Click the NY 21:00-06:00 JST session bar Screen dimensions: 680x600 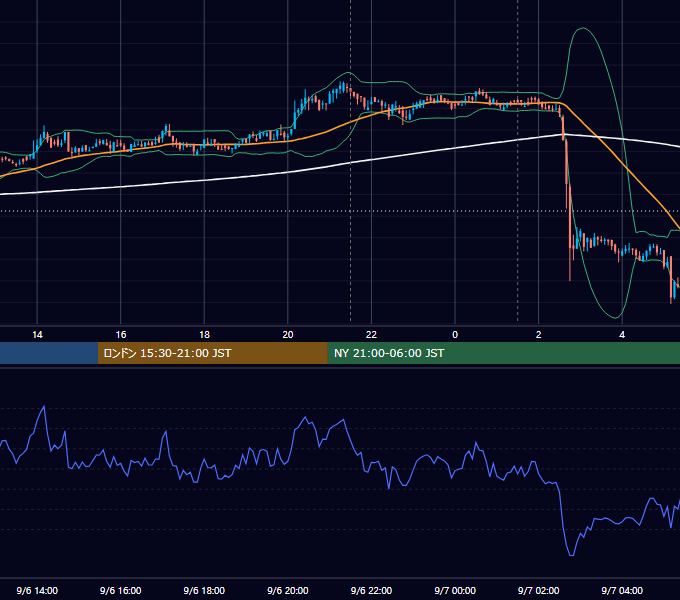point(503,353)
